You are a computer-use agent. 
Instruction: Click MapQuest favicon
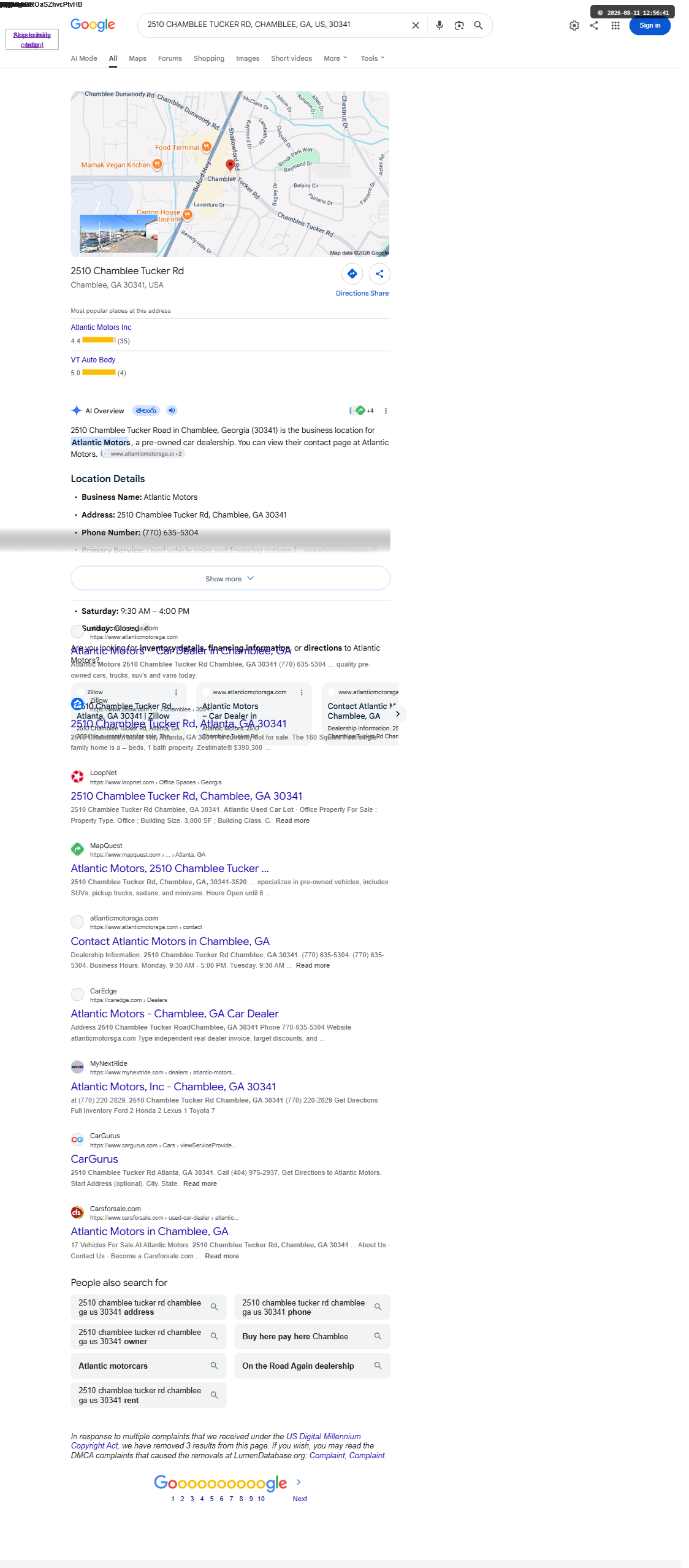coord(77,849)
